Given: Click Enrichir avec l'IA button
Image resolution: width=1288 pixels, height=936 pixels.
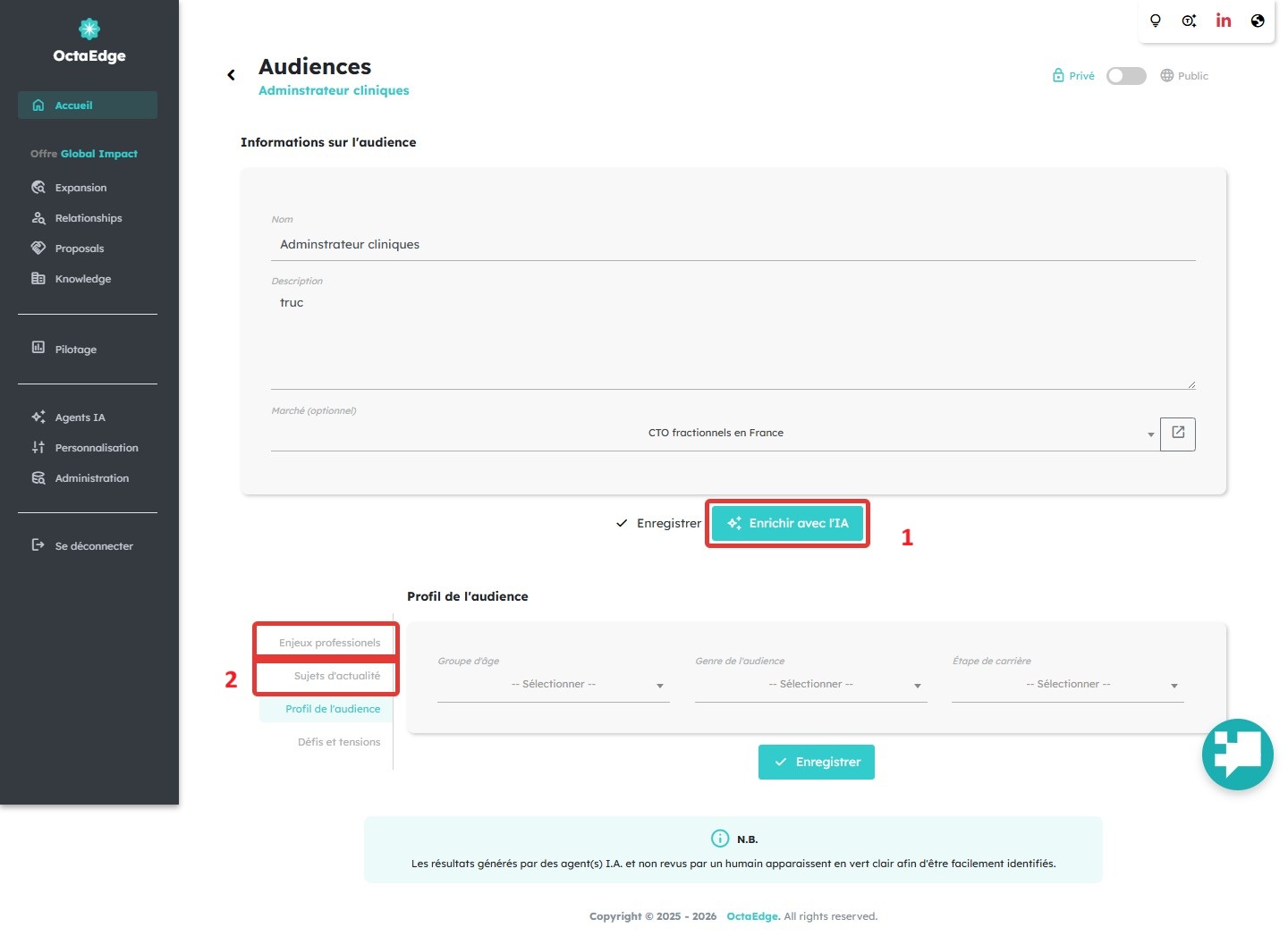Looking at the screenshot, I should tap(788, 523).
